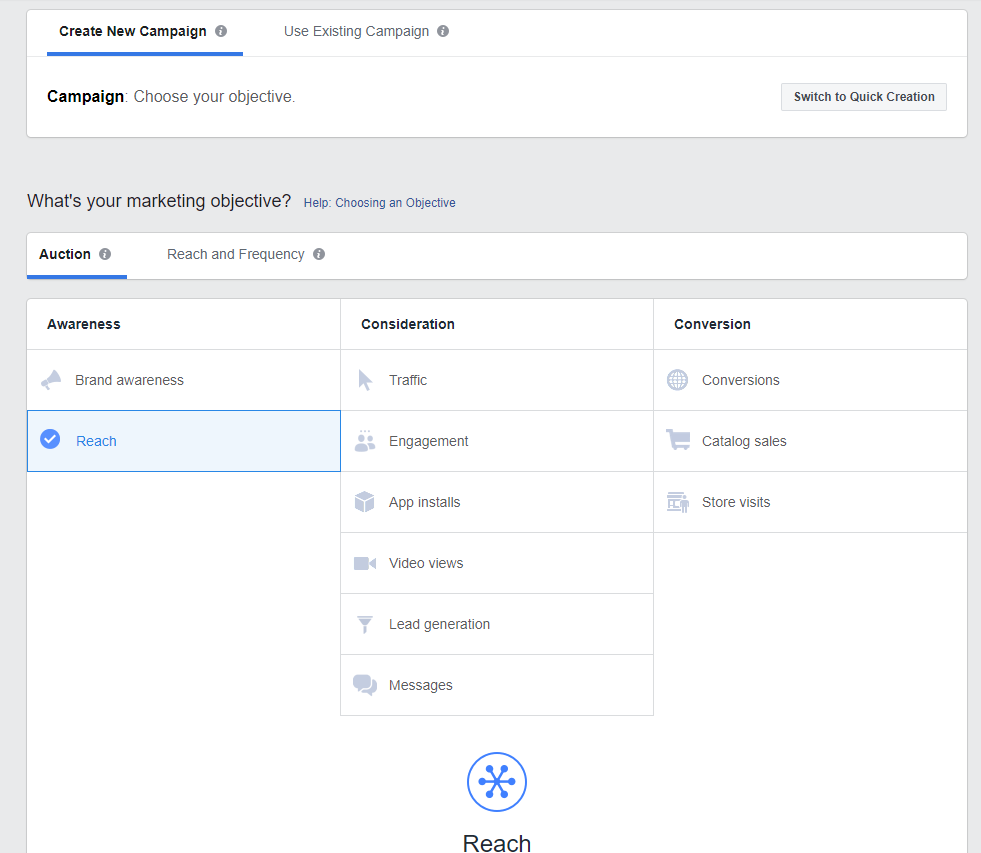The image size is (981, 853).
Task: Toggle the checked Reach objective checkmark
Action: tap(50, 440)
